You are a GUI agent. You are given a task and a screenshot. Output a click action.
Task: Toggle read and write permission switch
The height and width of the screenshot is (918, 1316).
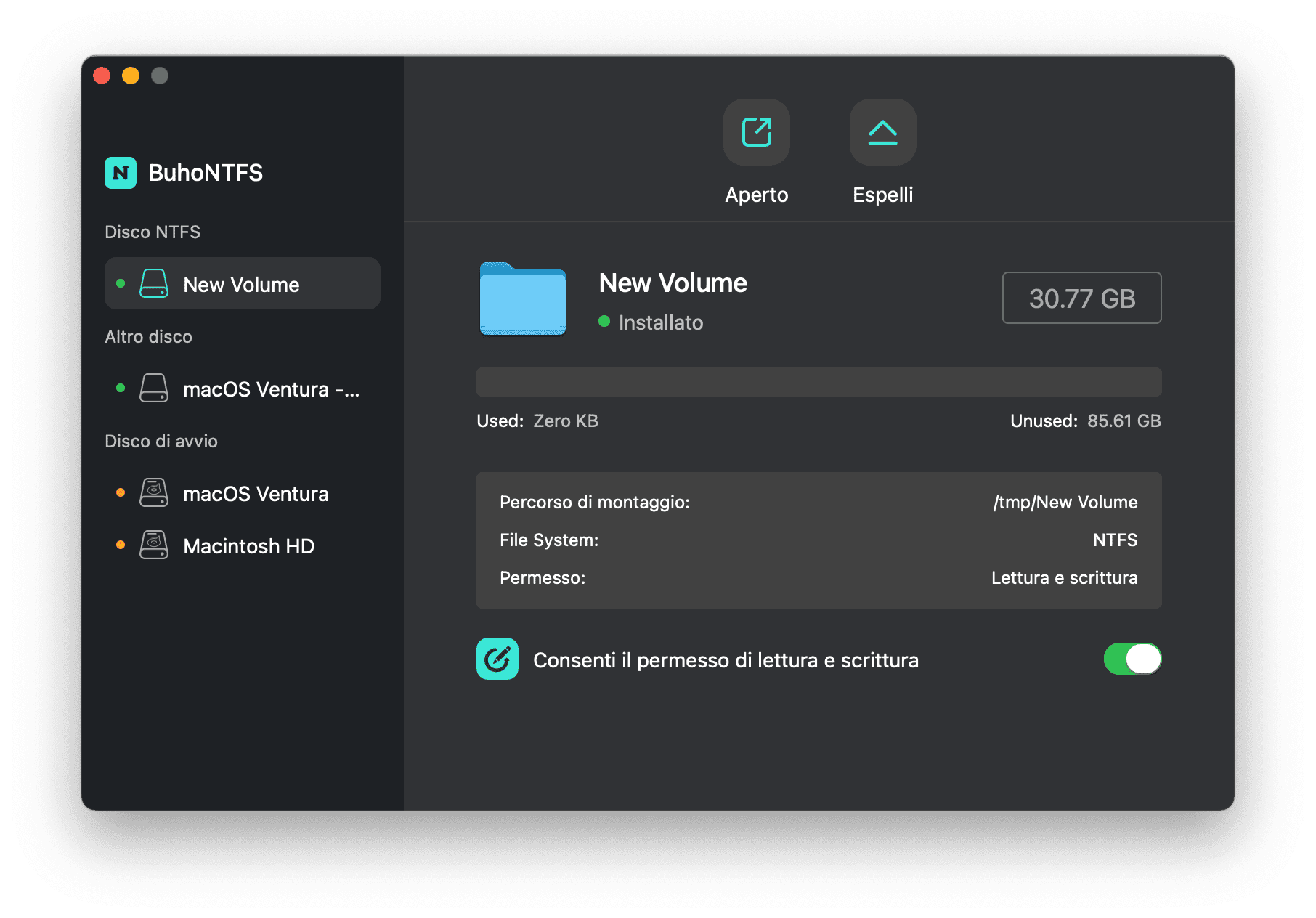point(1132,659)
